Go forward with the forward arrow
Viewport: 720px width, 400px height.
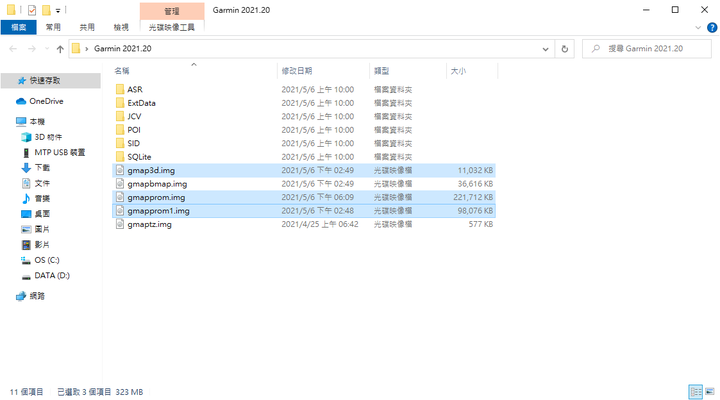tap(31, 49)
